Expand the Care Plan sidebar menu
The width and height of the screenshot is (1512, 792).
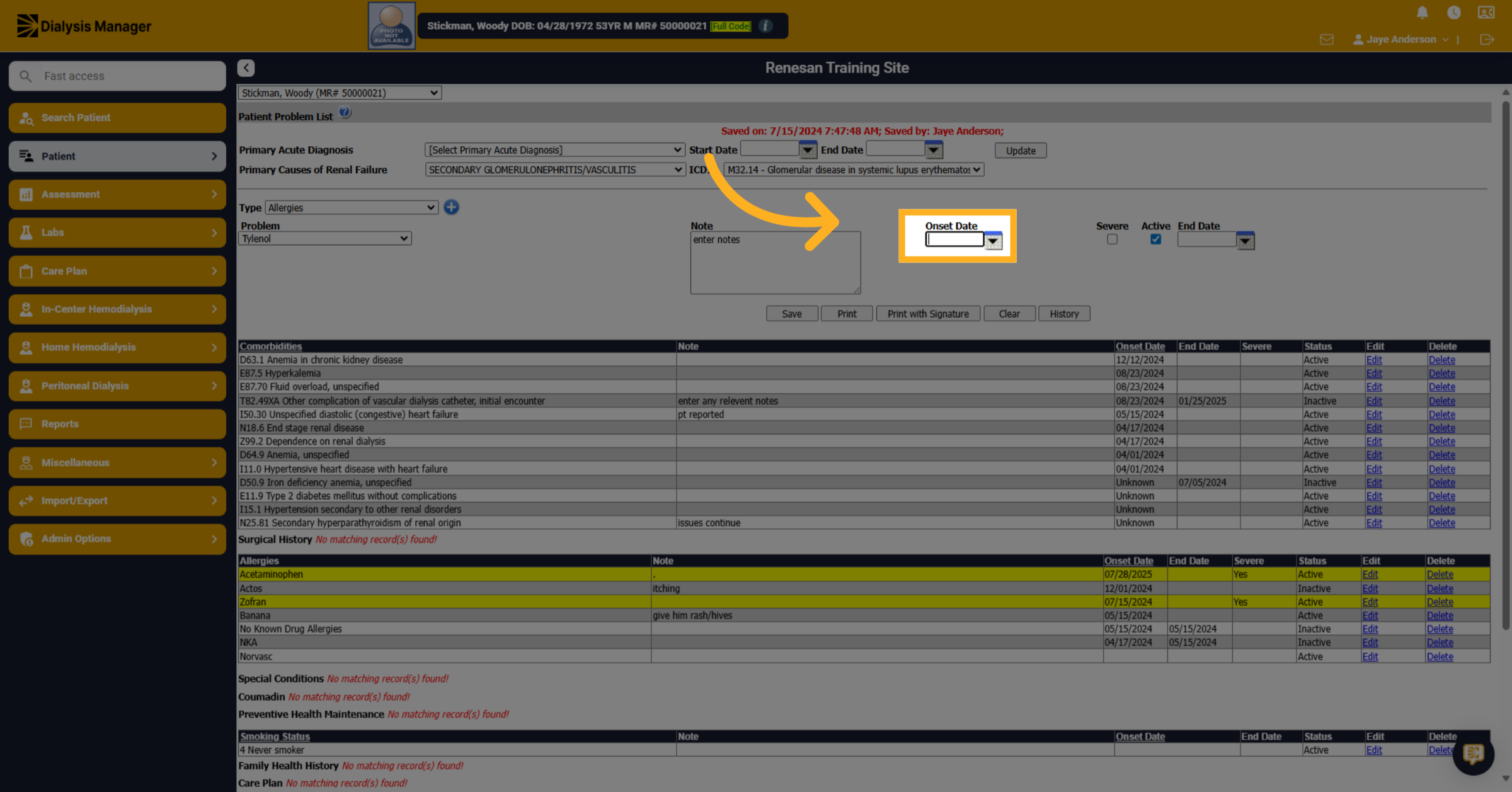pos(117,271)
